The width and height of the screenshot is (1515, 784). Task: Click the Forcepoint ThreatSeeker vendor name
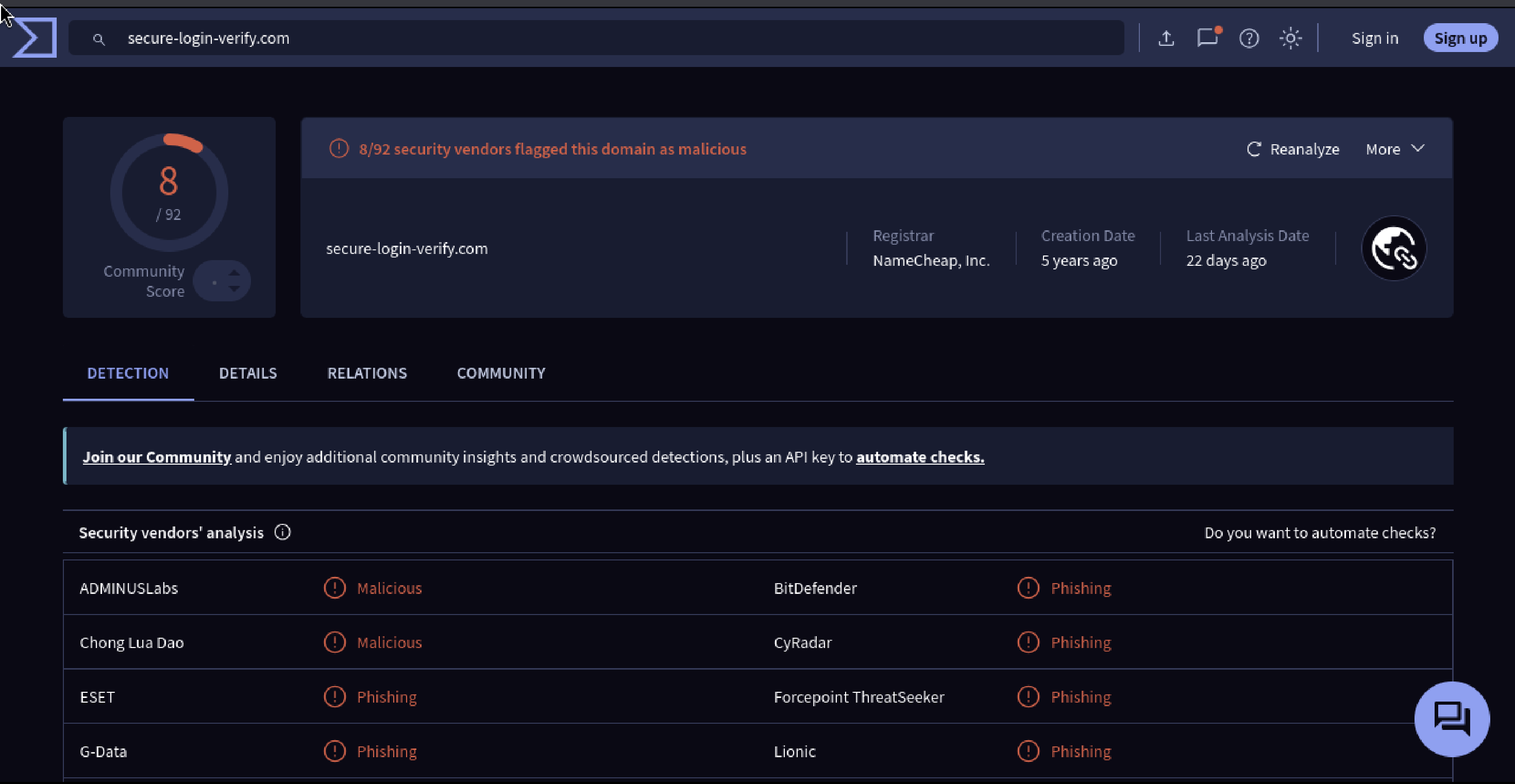[858, 697]
